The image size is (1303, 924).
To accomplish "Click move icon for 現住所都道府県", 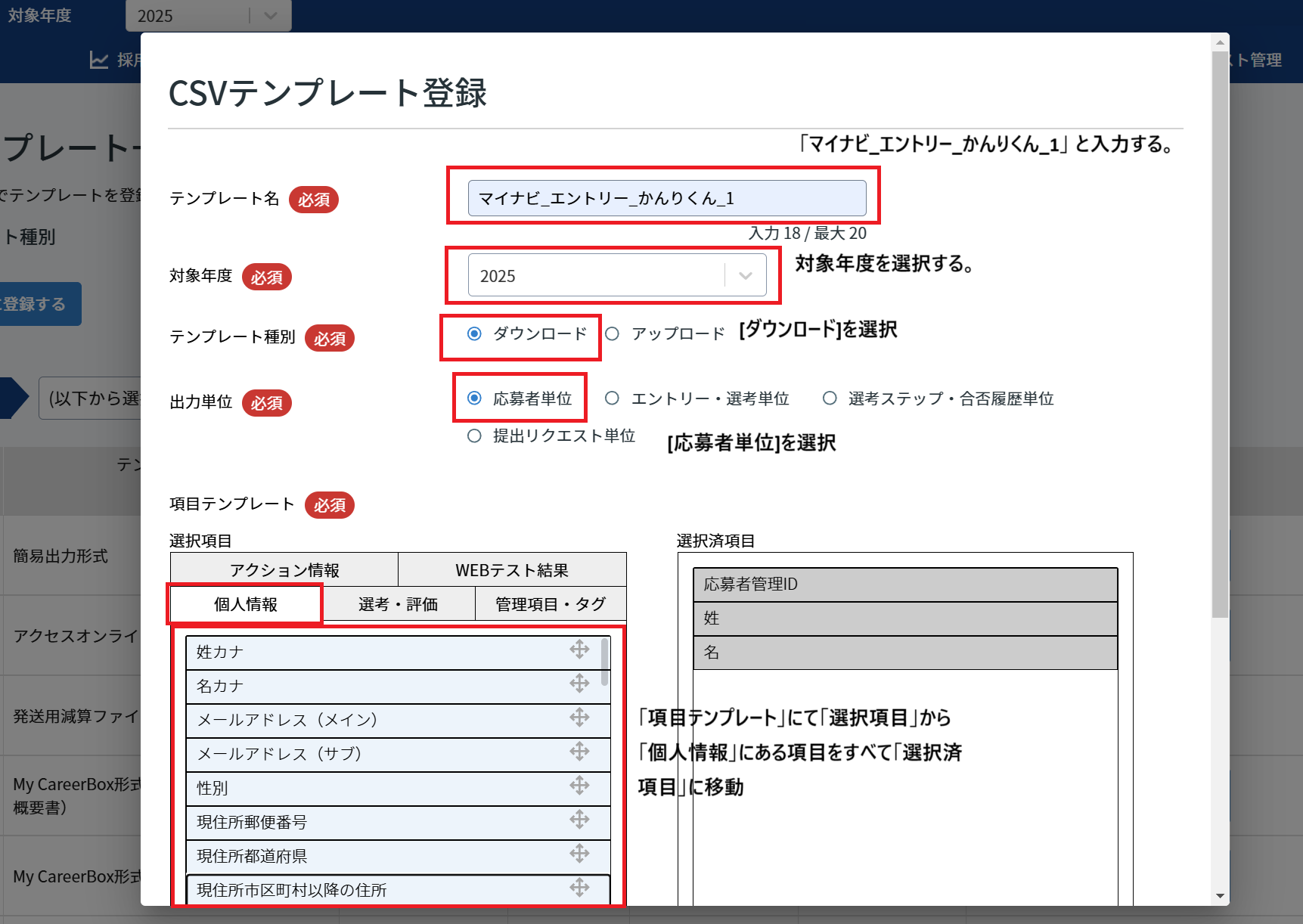I will point(579,854).
